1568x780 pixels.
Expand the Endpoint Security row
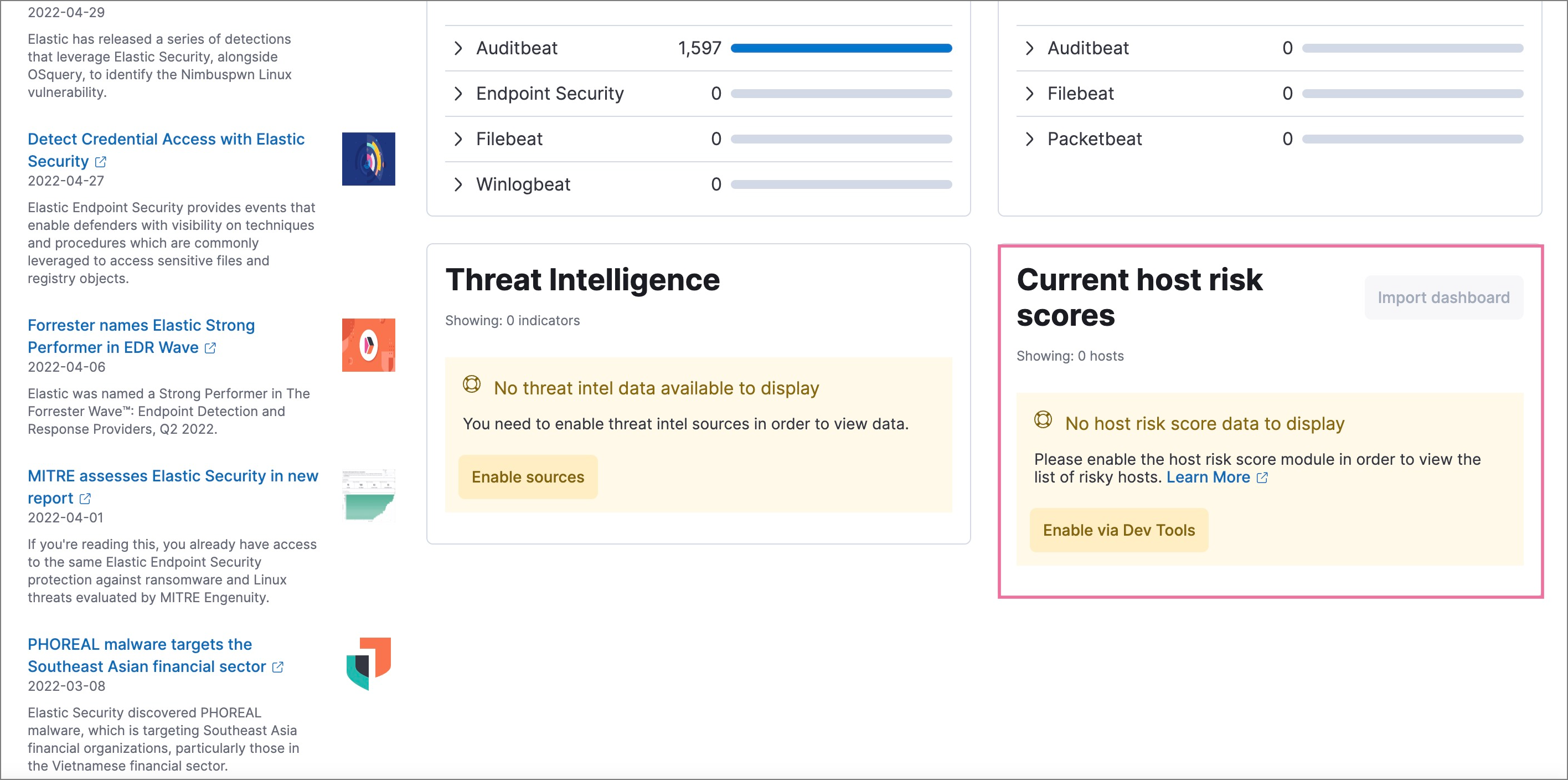click(x=458, y=94)
